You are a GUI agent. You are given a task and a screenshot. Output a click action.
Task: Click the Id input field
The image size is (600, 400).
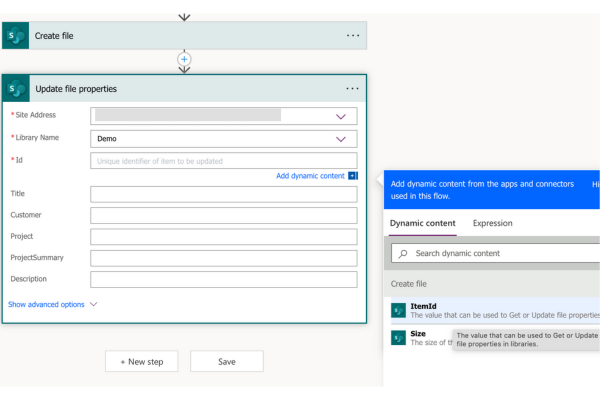[x=223, y=161]
